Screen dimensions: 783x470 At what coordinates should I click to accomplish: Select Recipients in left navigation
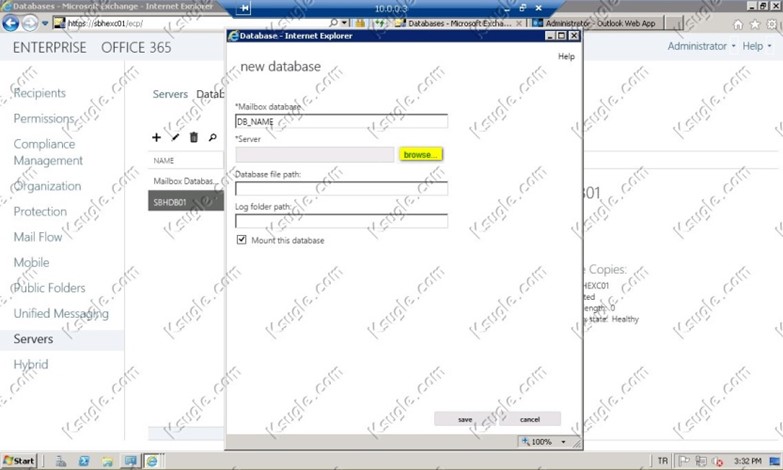(39, 93)
